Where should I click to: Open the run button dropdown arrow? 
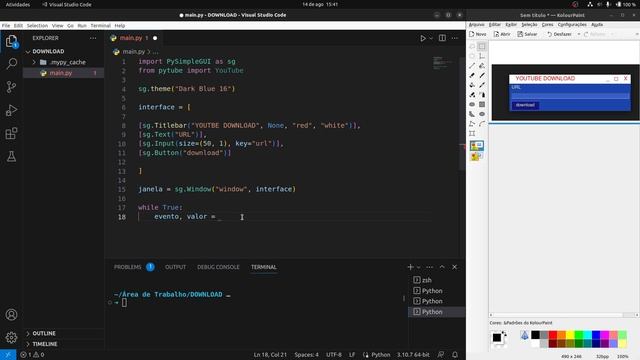pos(431,38)
